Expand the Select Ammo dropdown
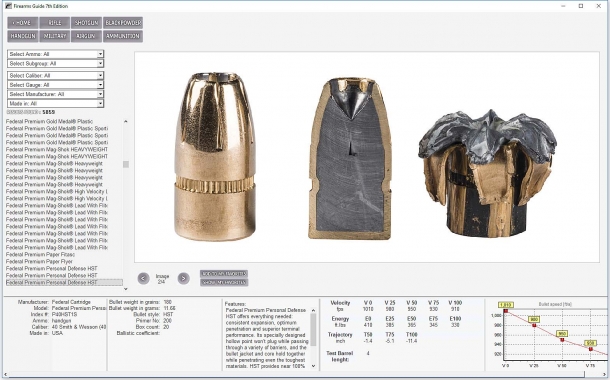This screenshot has height=380, width=610. coord(100,54)
